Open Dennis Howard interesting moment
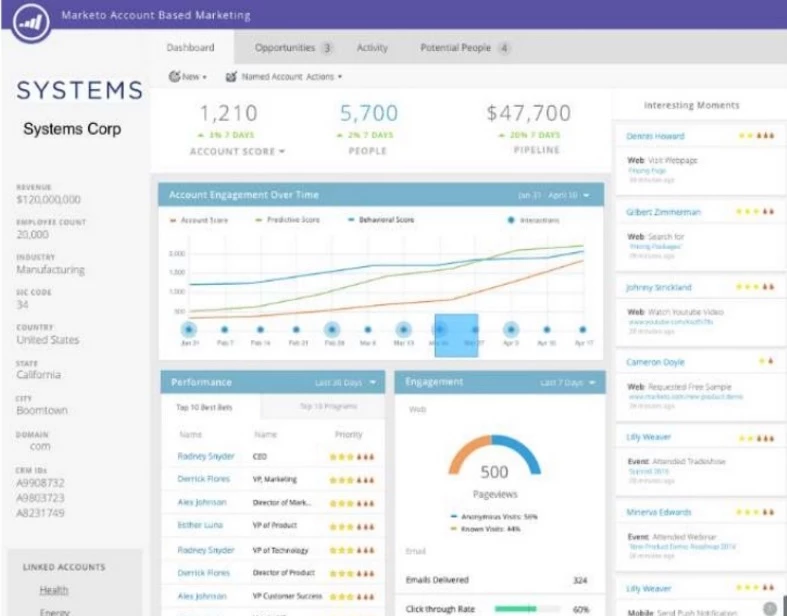The height and width of the screenshot is (616, 787). pyautogui.click(x=655, y=136)
